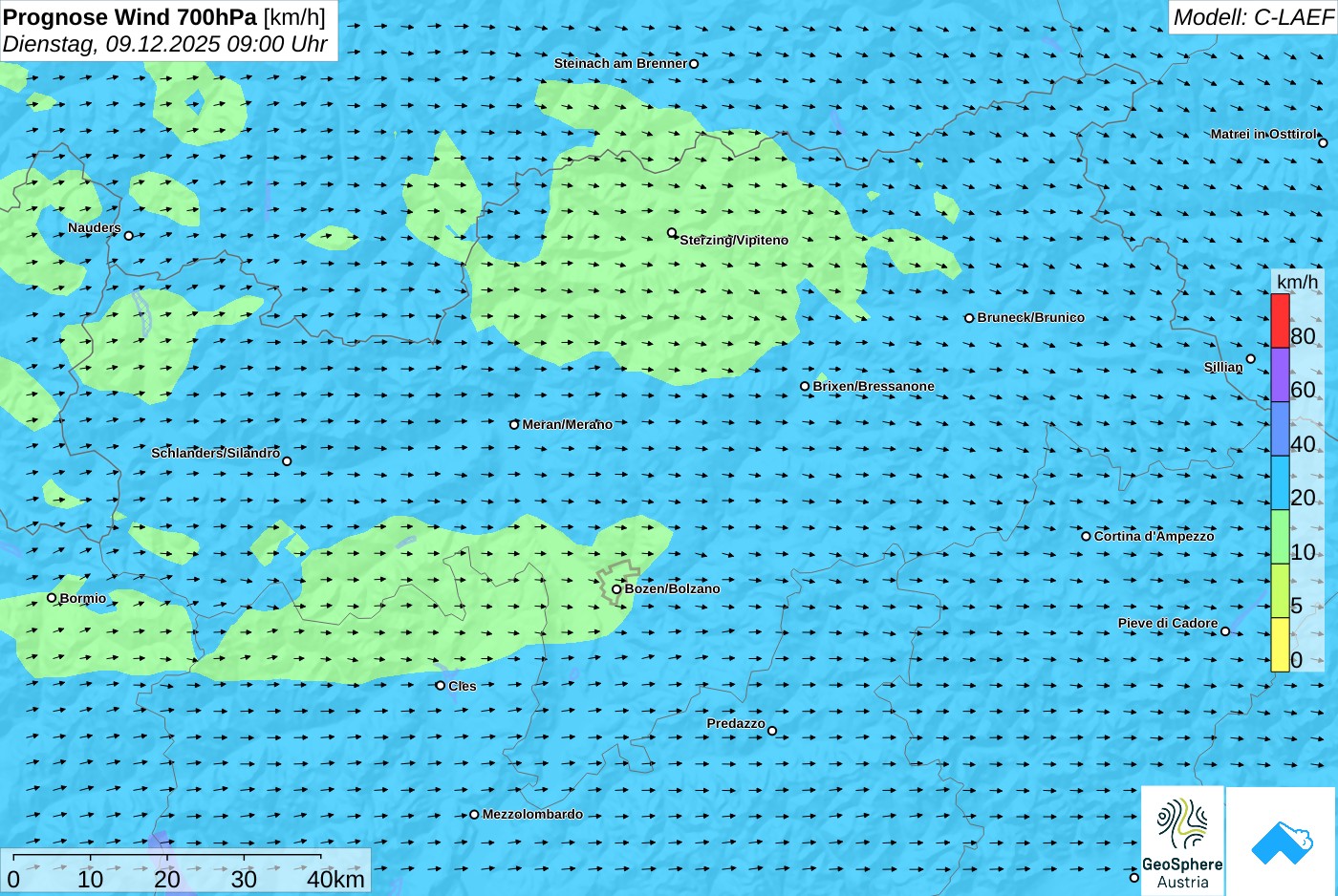The width and height of the screenshot is (1338, 896).
Task: Click the Cles location marker
Action: coord(441,685)
